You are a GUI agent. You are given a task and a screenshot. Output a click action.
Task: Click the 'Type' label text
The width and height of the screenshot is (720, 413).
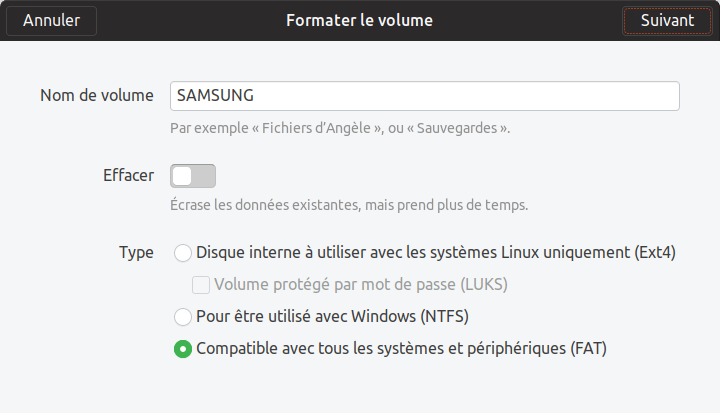pyautogui.click(x=136, y=253)
